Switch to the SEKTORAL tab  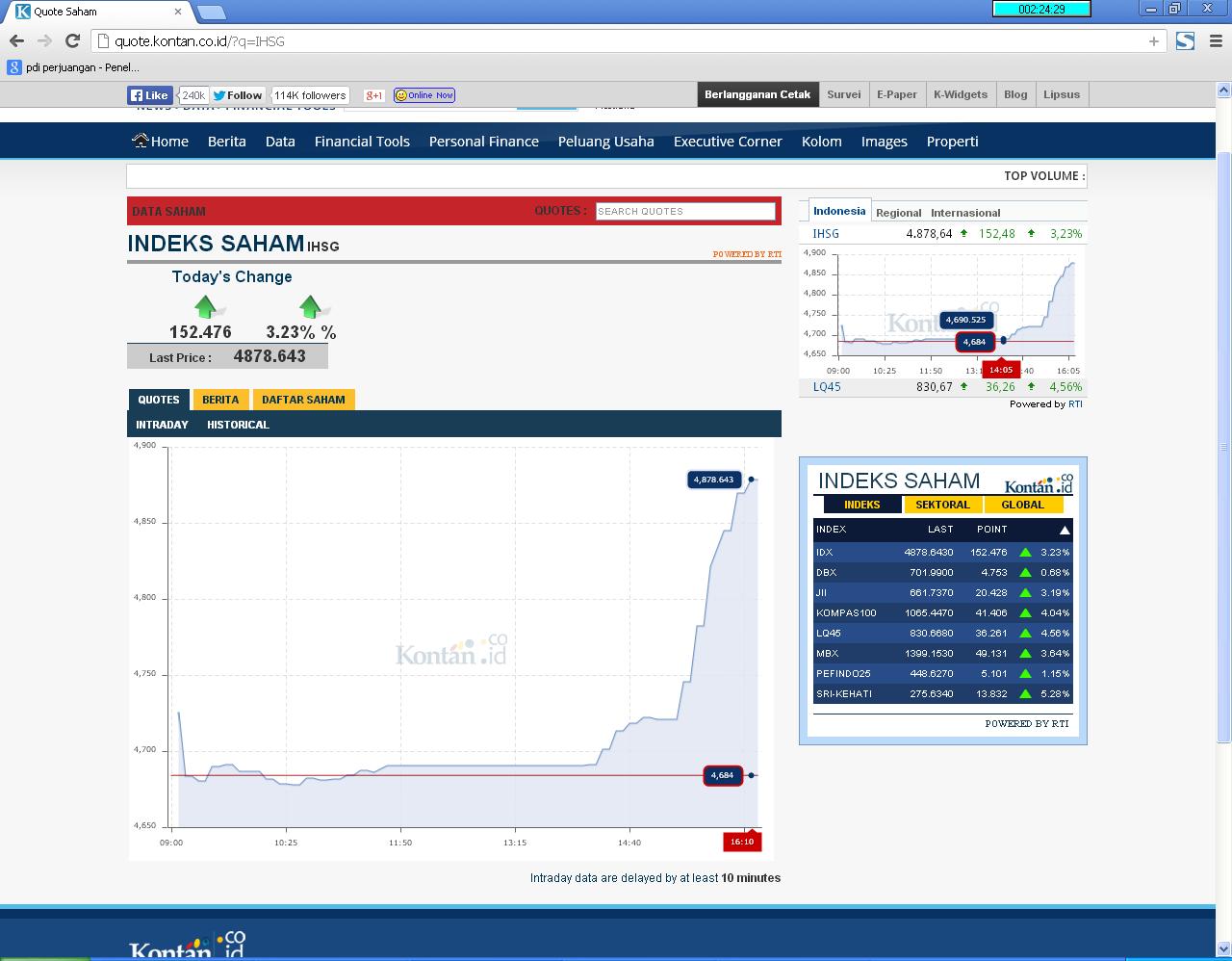[x=942, y=505]
